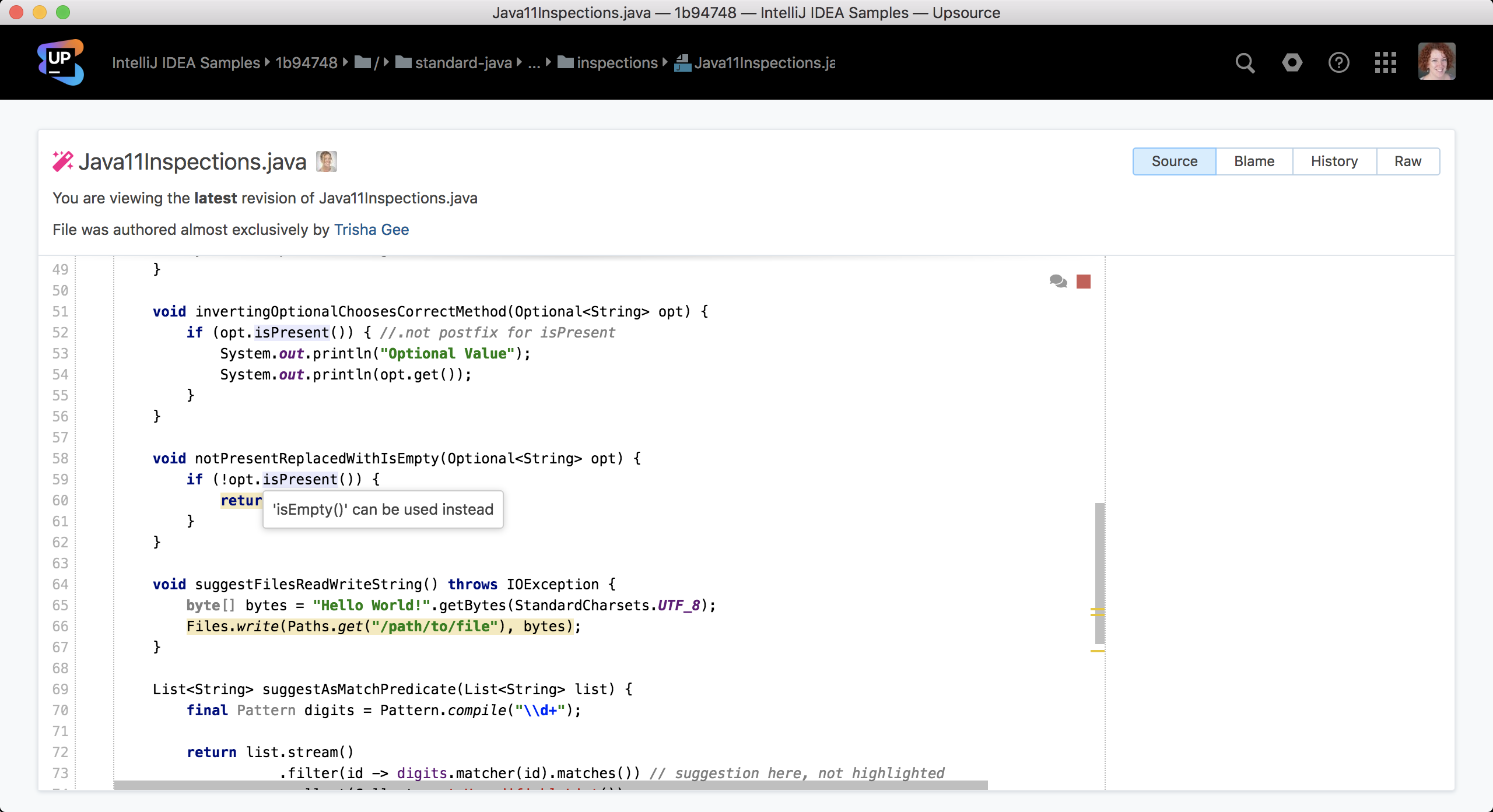Image resolution: width=1493 pixels, height=812 pixels.
Task: Click the yellow warning marker near line 66
Action: coord(1097,615)
